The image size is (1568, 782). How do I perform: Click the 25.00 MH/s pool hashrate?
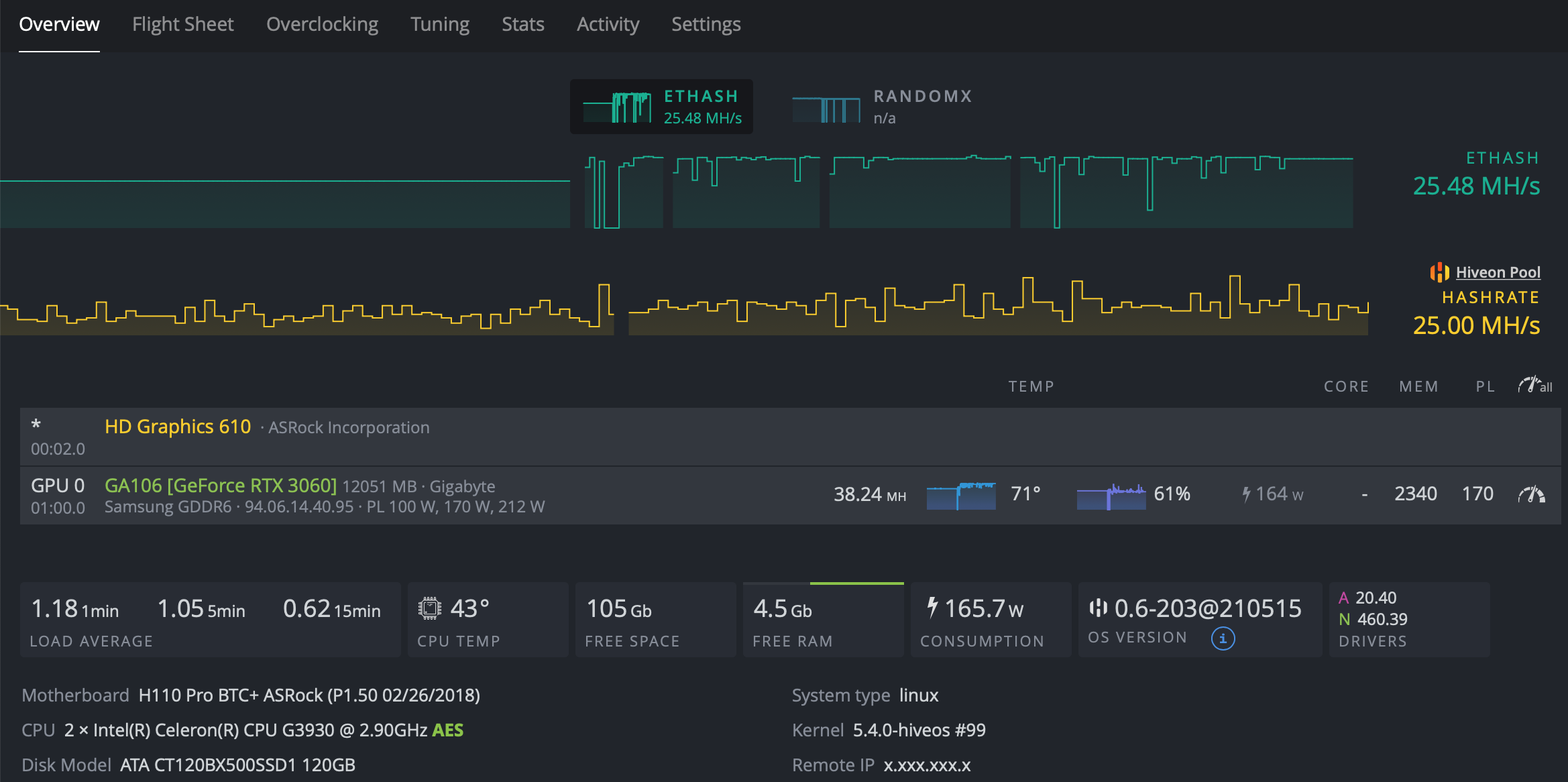pos(1476,325)
